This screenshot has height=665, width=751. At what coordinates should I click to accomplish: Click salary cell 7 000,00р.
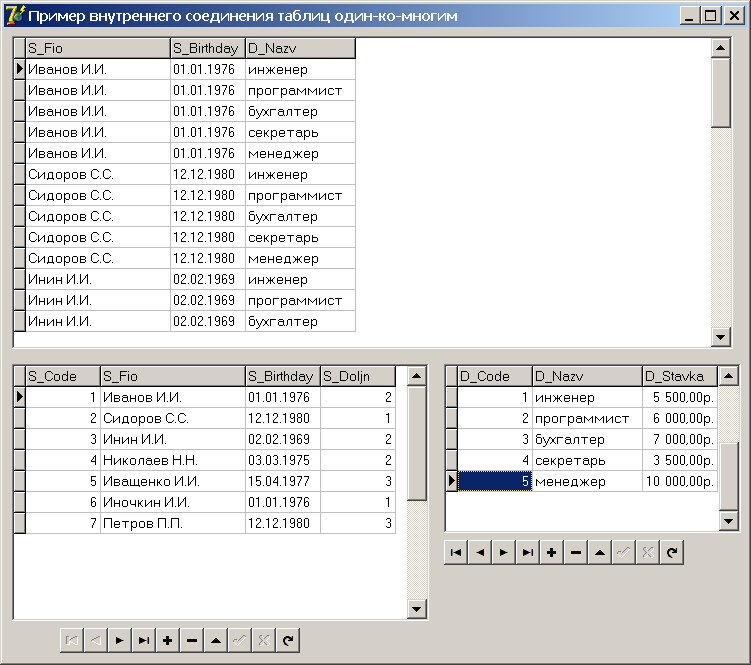click(x=680, y=439)
